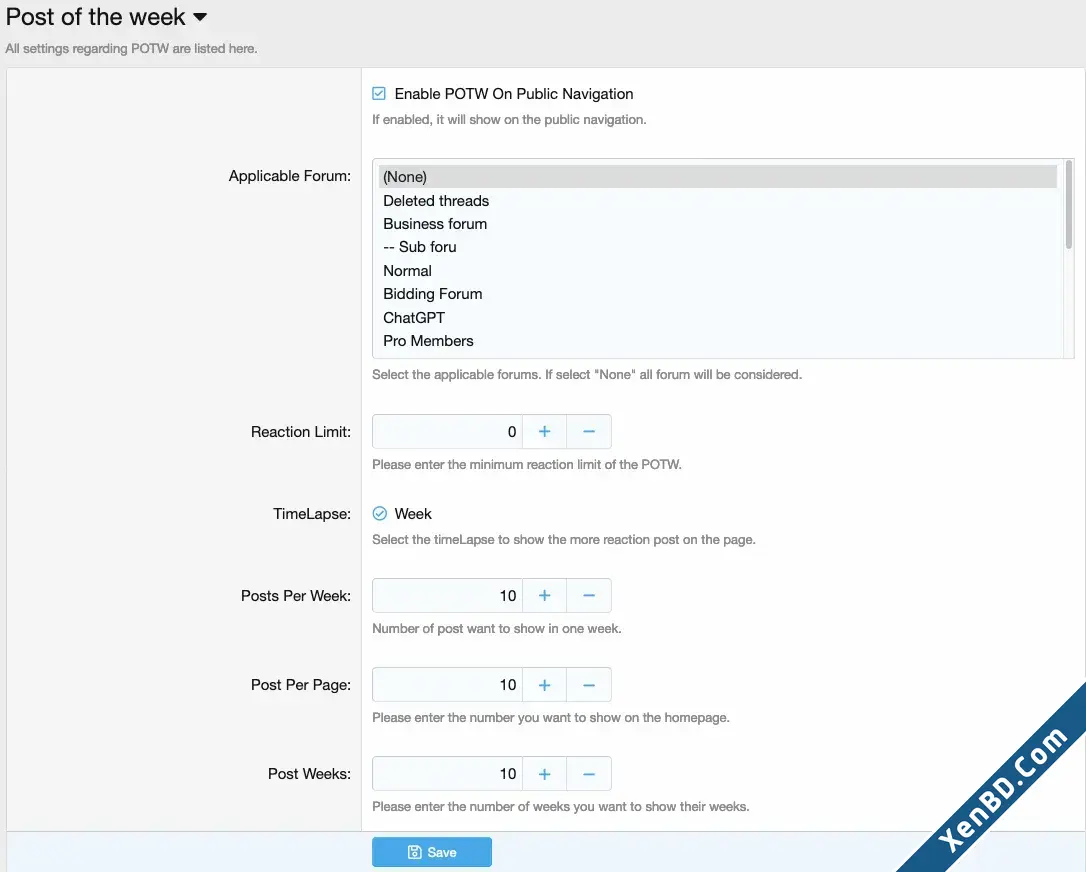
Task: Focus the Post Weeks number field
Action: coord(447,774)
